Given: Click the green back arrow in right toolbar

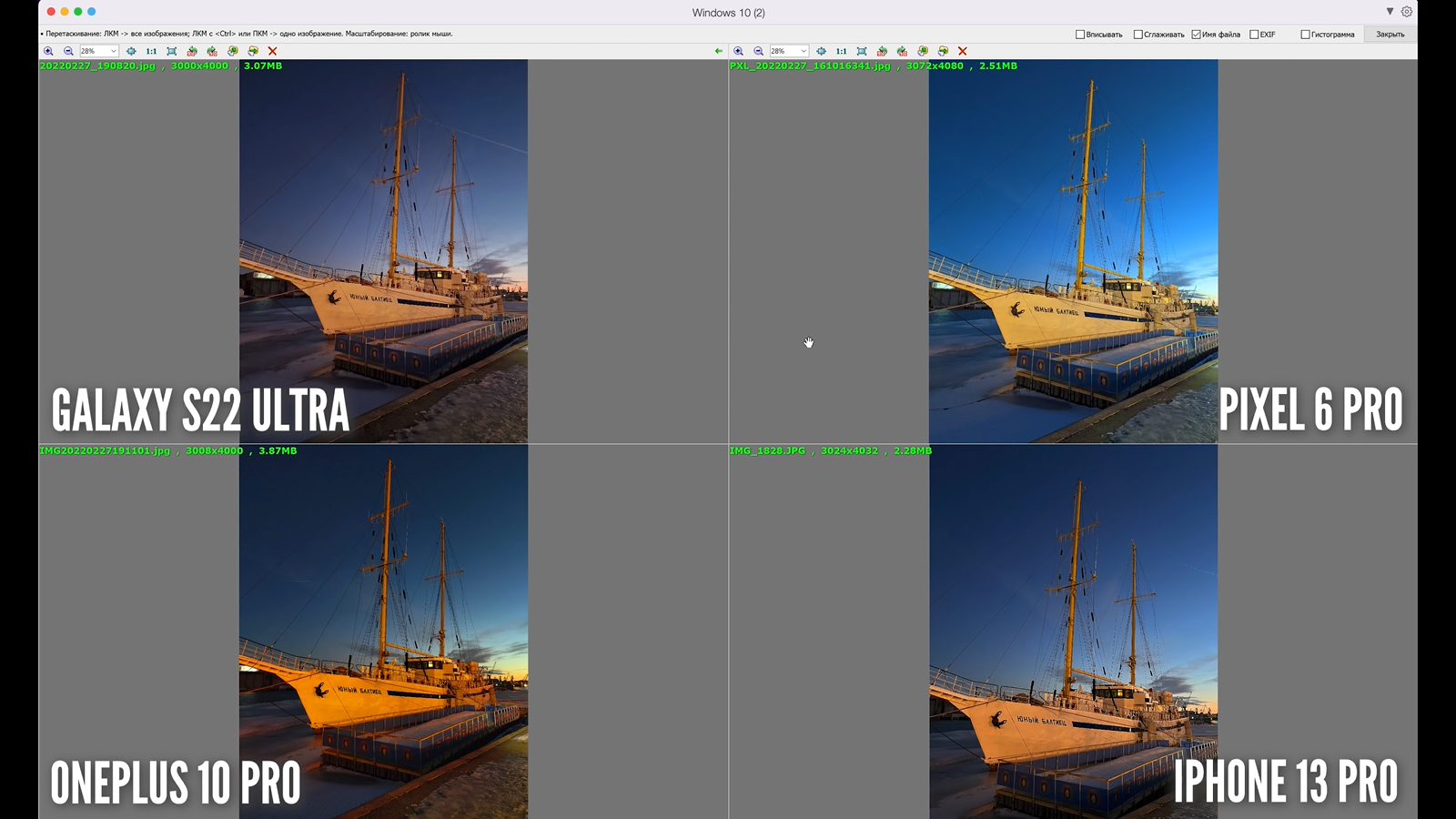Looking at the screenshot, I should pyautogui.click(x=719, y=51).
